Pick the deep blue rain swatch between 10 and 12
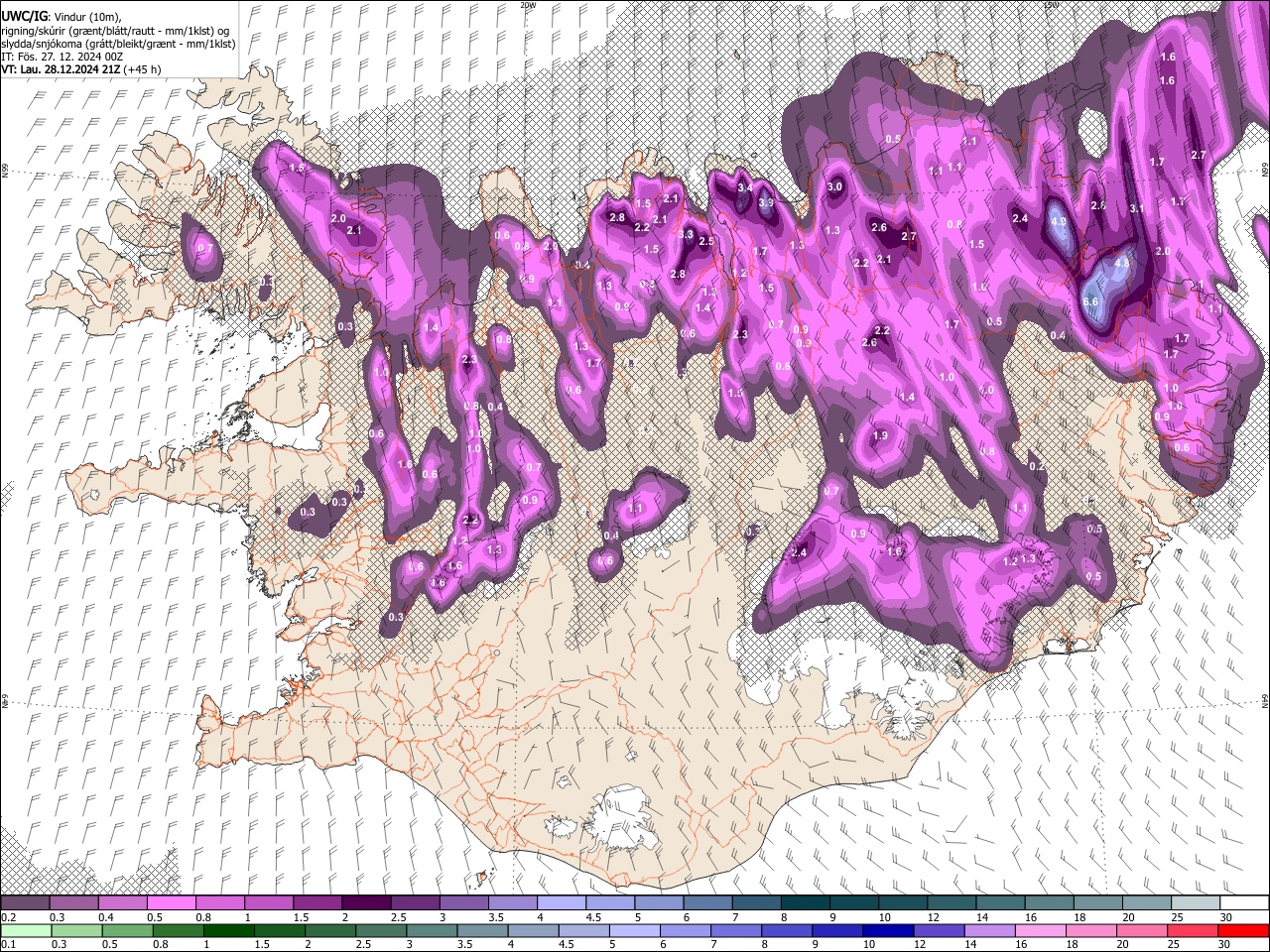 click(x=888, y=930)
